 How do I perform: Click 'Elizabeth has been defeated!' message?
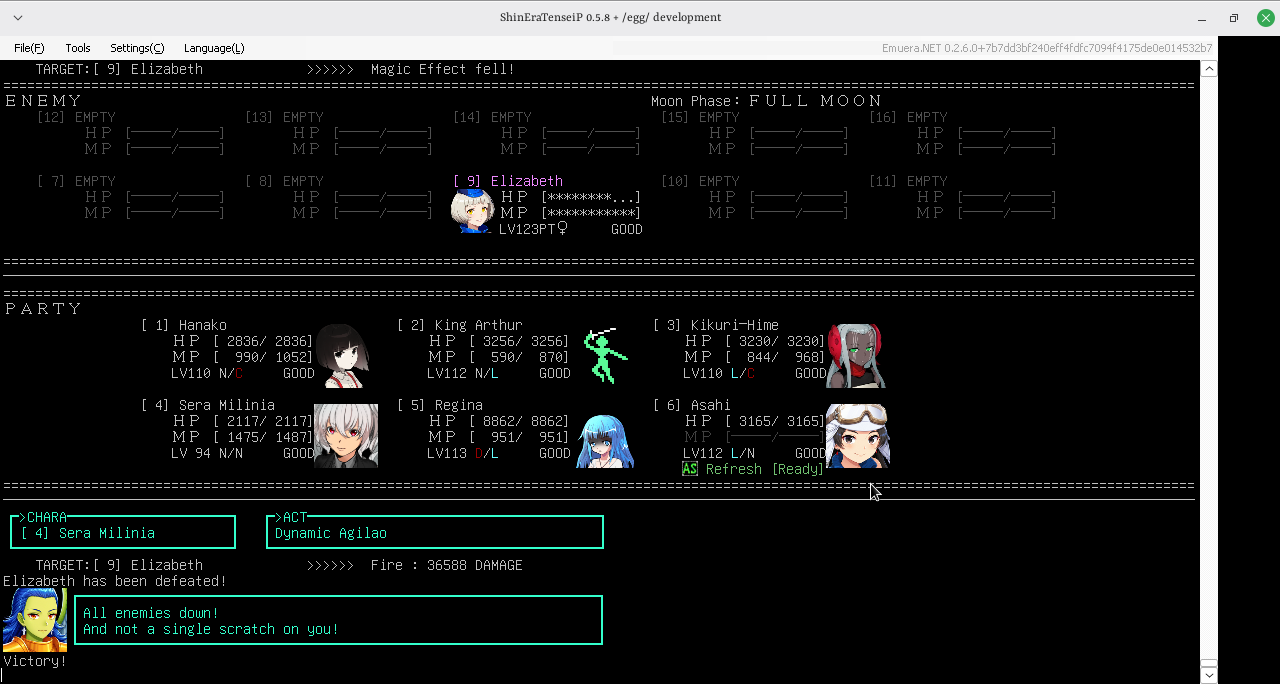(115, 581)
